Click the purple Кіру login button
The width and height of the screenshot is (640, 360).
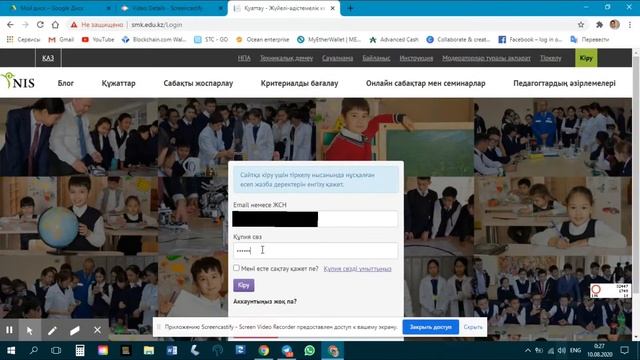[x=244, y=285]
